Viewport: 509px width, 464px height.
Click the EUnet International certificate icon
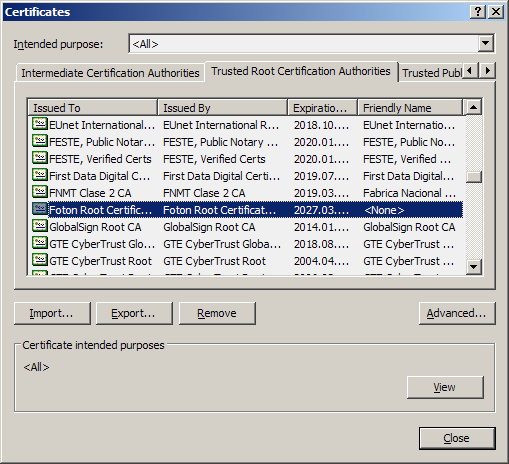point(40,124)
